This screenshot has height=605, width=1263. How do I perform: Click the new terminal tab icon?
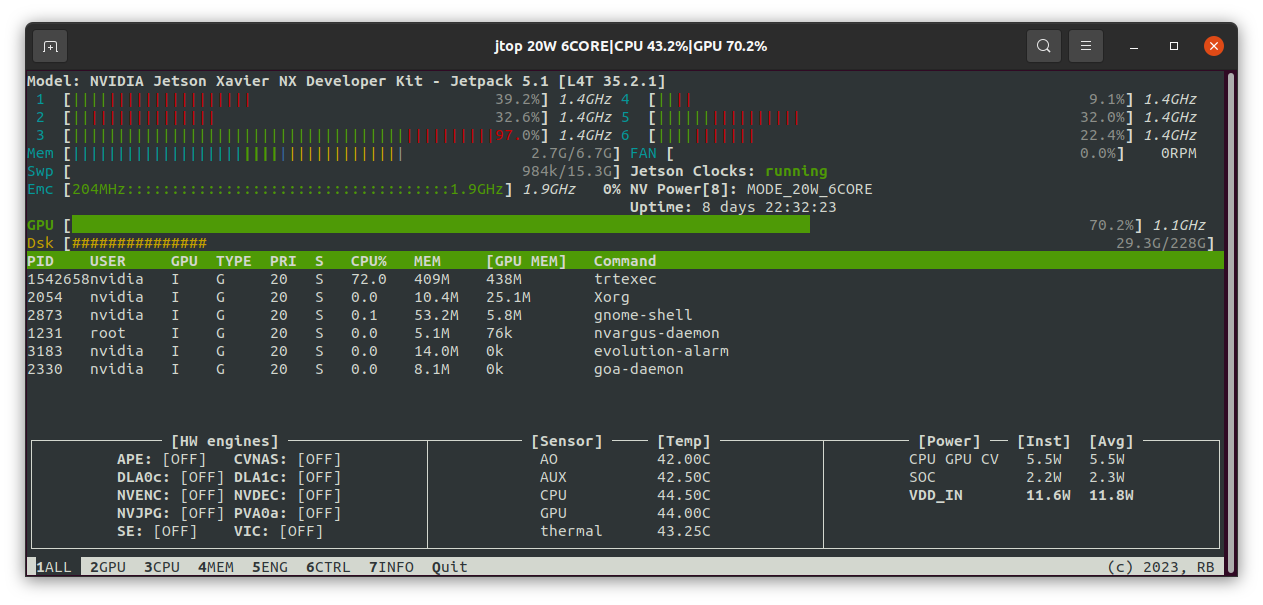click(x=50, y=46)
